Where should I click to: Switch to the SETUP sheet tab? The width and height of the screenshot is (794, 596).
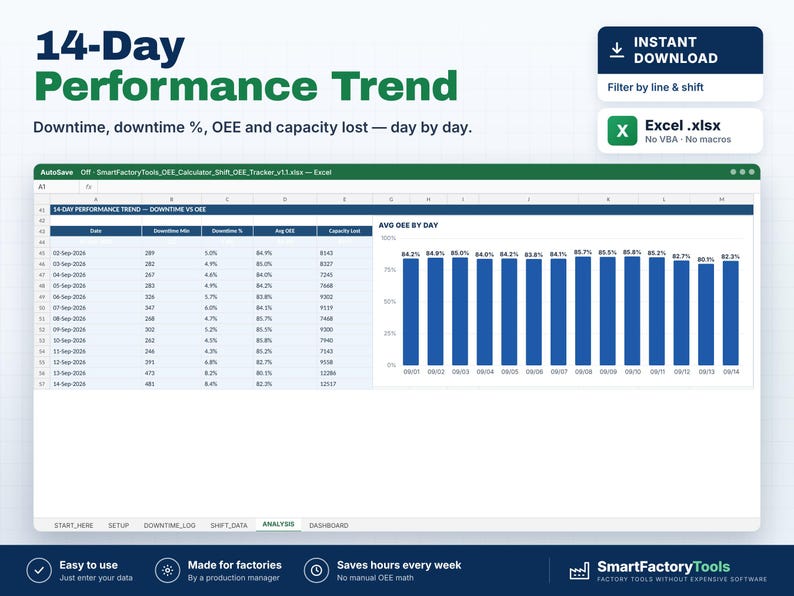[x=118, y=526]
